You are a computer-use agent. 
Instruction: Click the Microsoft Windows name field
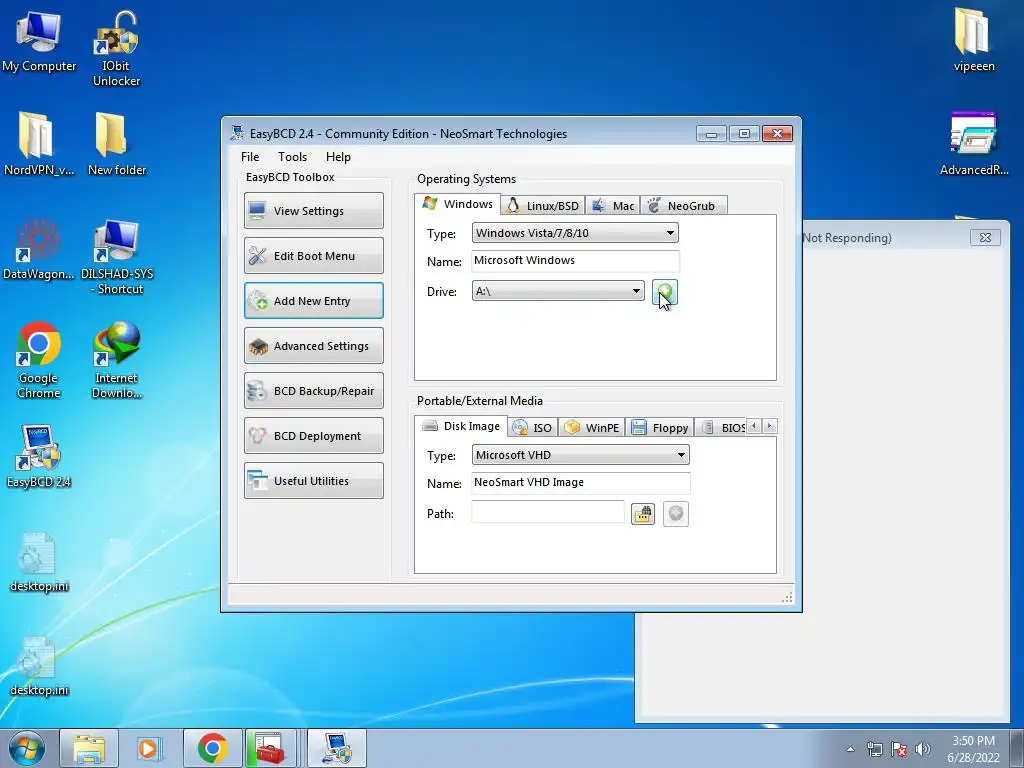coord(575,261)
